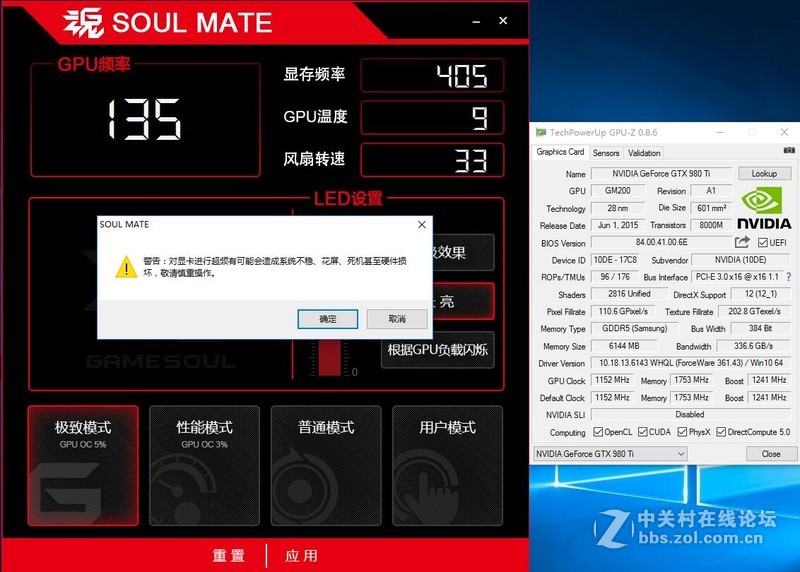The image size is (800, 572).
Task: Cancel warning dialog with 取消
Action: pos(397,319)
